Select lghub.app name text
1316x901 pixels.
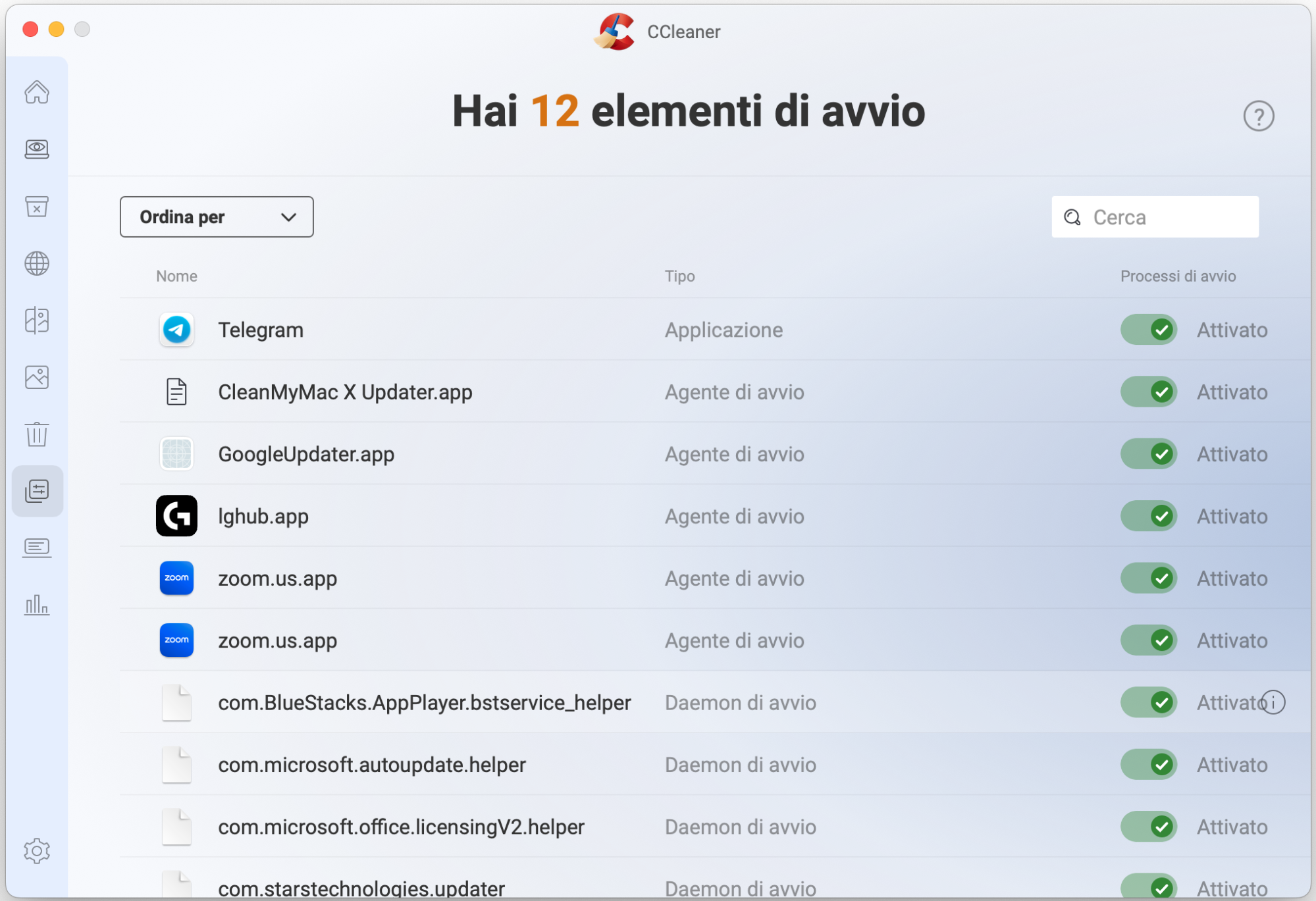(263, 517)
